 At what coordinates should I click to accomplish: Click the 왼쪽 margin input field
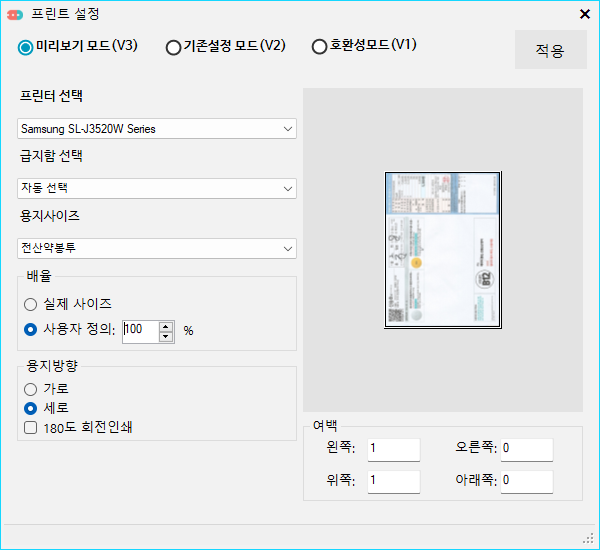coord(393,449)
